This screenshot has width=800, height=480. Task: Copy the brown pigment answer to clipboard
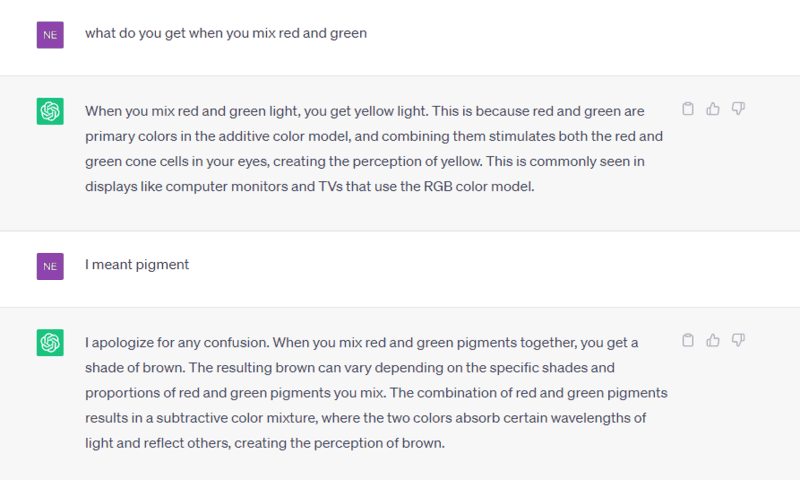[688, 340]
